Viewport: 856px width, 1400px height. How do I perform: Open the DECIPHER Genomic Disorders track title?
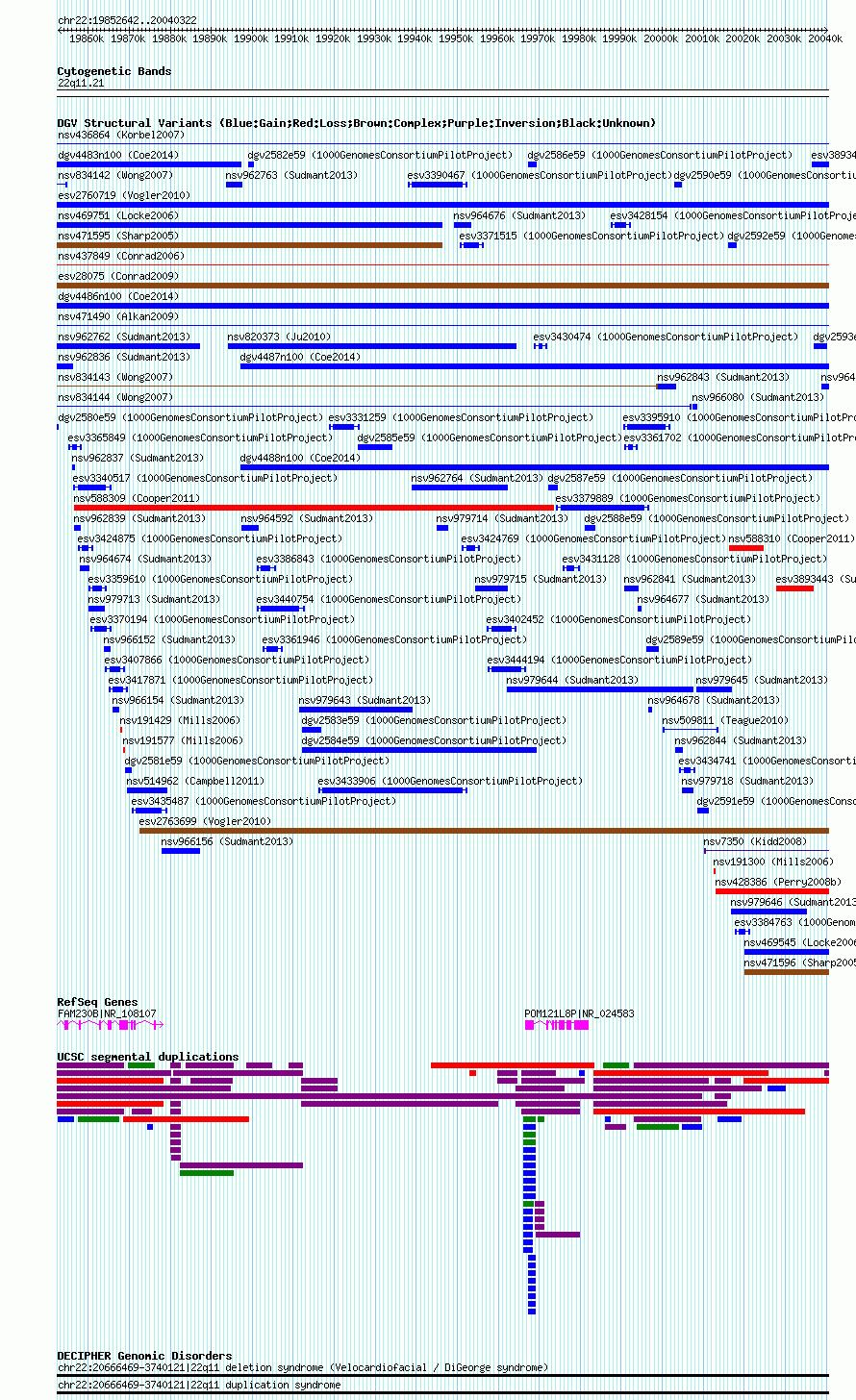click(144, 1356)
